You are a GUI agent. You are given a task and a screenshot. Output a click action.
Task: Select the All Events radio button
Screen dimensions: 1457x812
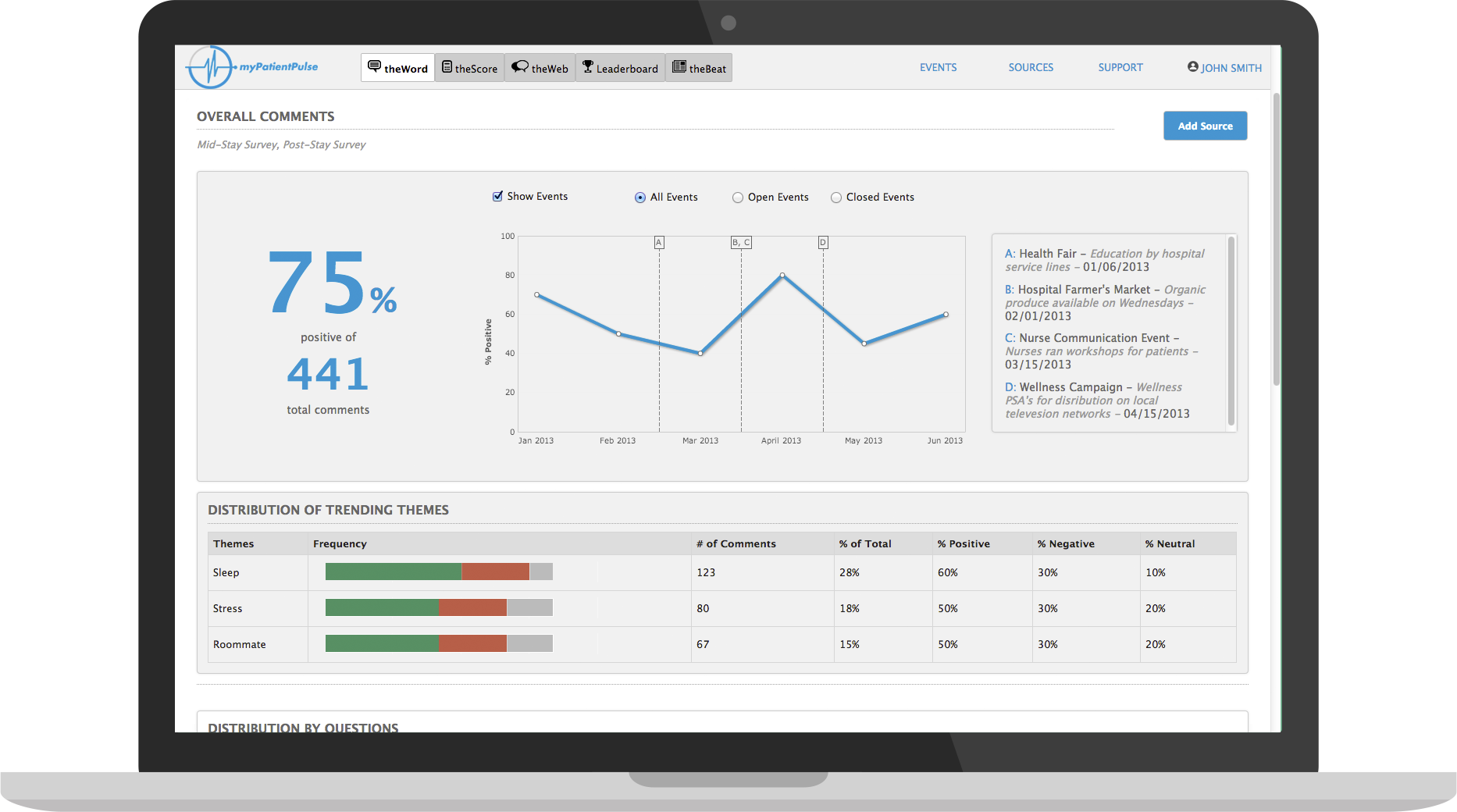tap(640, 198)
